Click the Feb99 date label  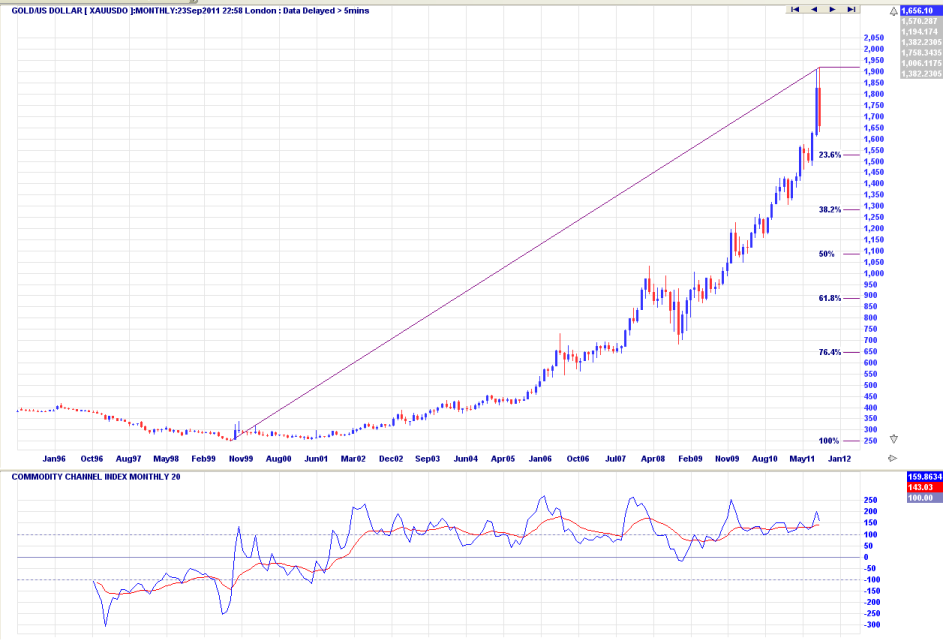(203, 459)
